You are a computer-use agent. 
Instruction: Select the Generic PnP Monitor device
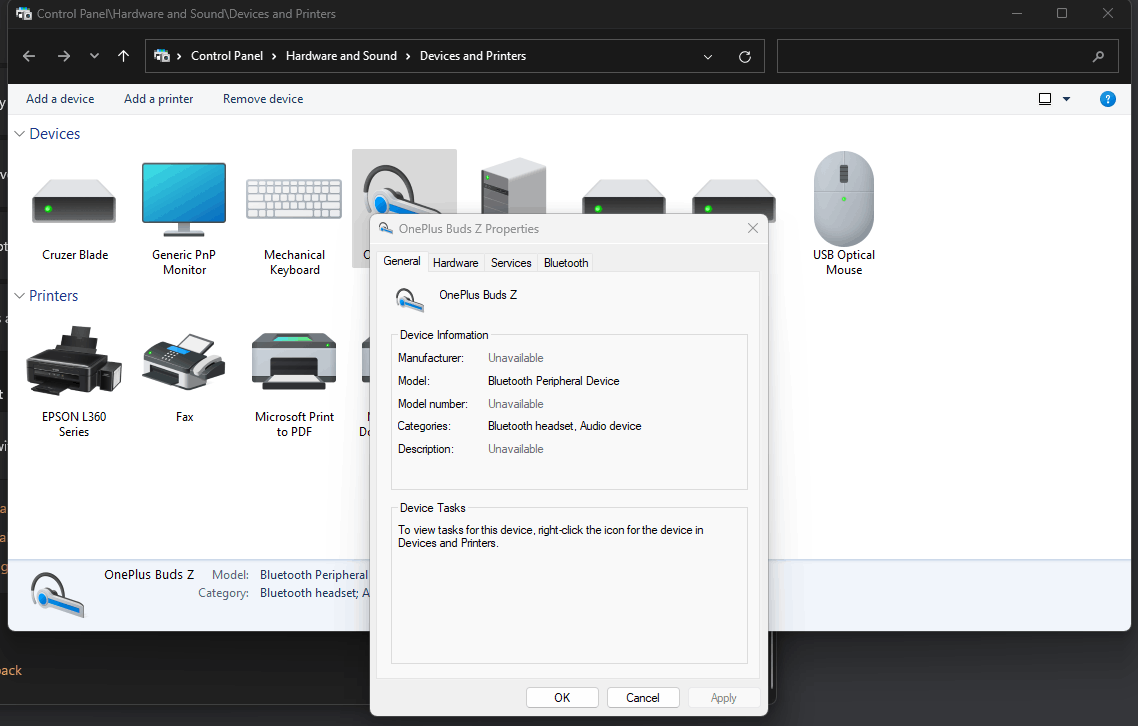click(x=184, y=200)
